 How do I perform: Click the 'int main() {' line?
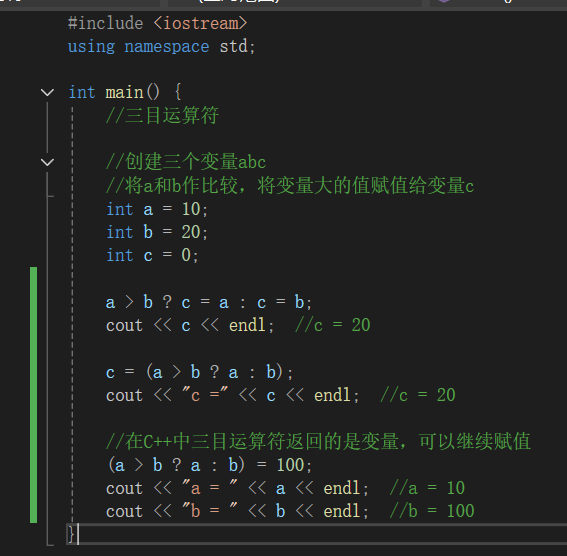[125, 92]
